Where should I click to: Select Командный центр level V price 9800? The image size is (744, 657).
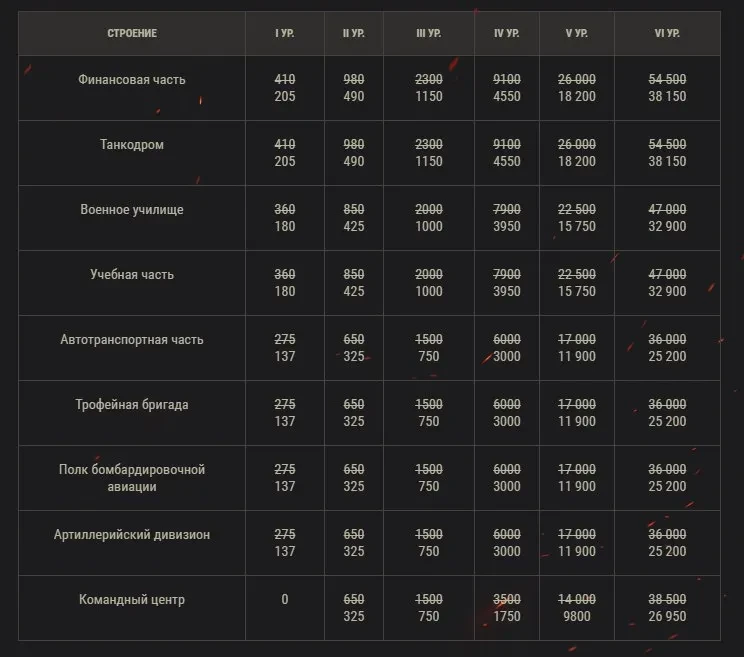pos(577,616)
